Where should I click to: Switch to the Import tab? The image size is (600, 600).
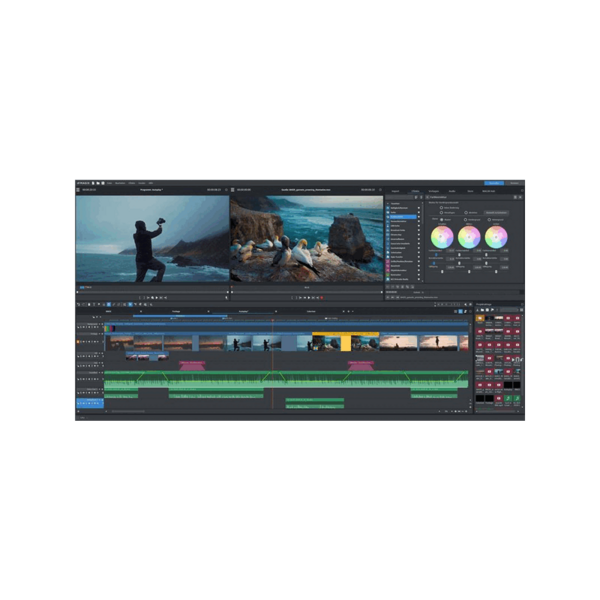395,191
